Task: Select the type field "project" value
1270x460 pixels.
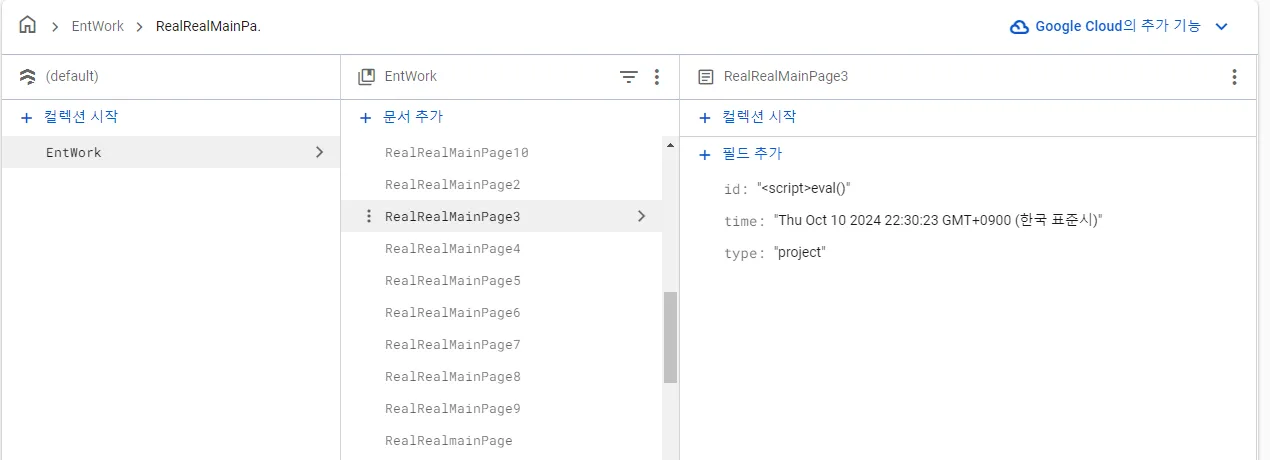Action: tap(800, 252)
